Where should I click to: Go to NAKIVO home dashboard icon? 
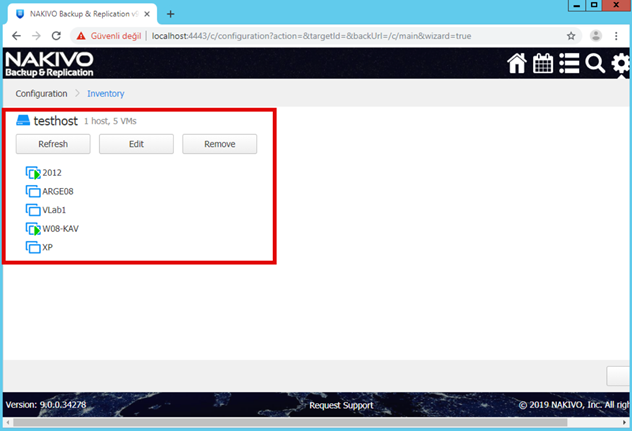click(x=517, y=63)
